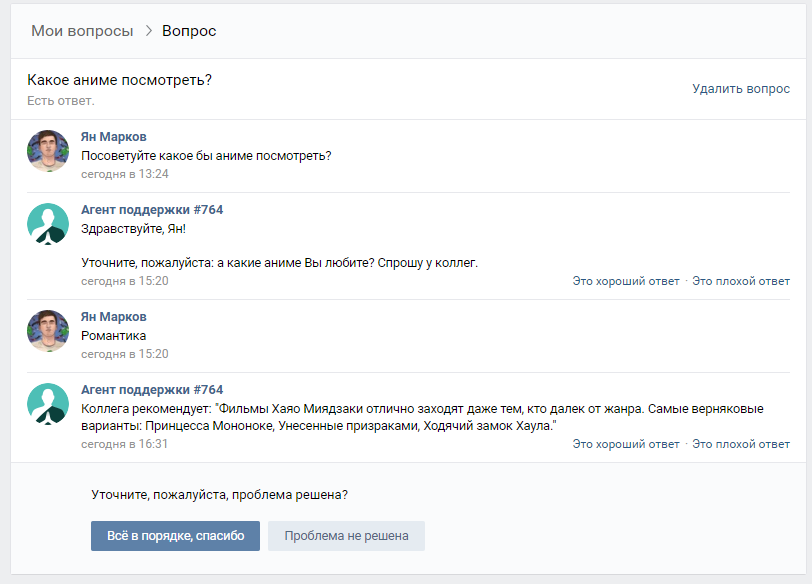Click timestamp сегодня в 13:24

125,174
